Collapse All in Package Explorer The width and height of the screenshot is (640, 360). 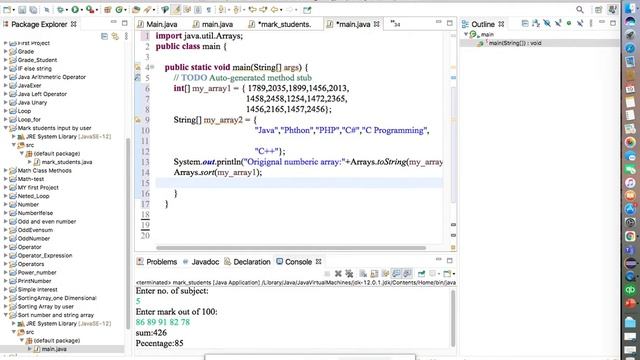coord(104,36)
